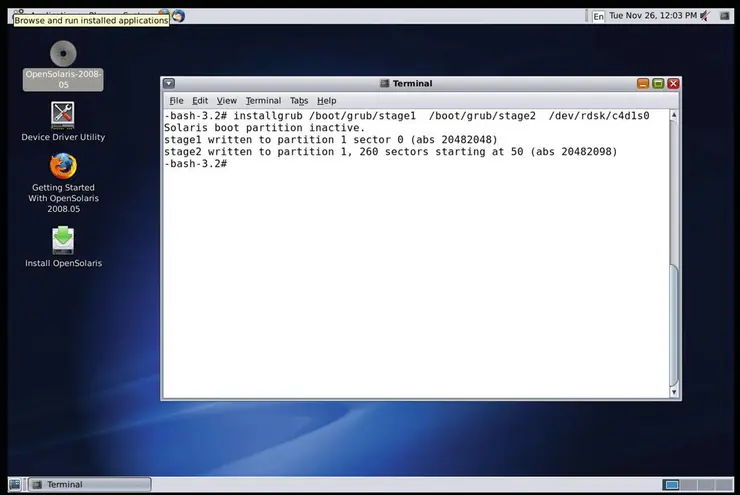
Task: Switch to the first workspace in switcher
Action: tap(671, 484)
